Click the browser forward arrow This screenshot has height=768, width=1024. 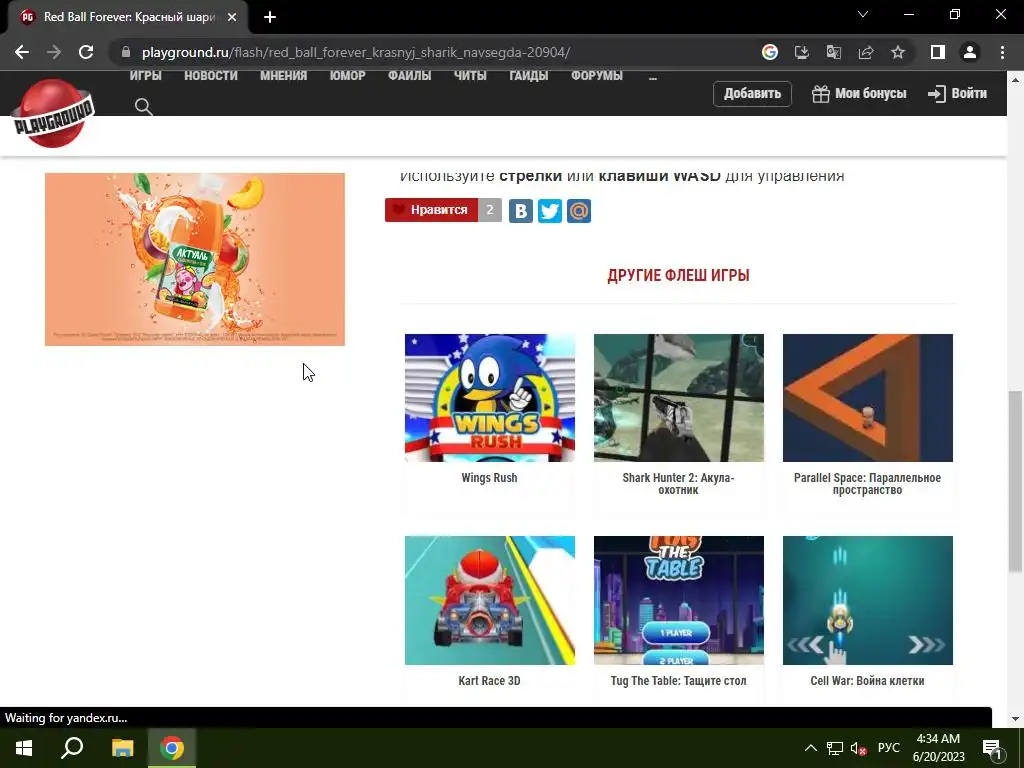click(x=54, y=52)
